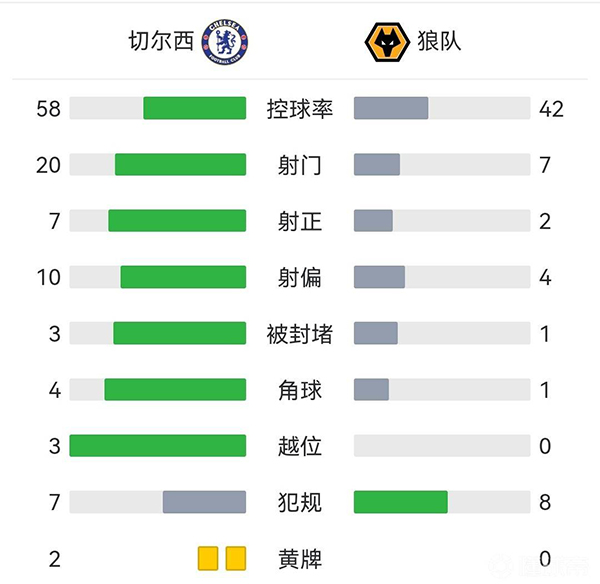The image size is (600, 584).
Task: Click the 越位 stat label
Action: pyautogui.click(x=299, y=446)
